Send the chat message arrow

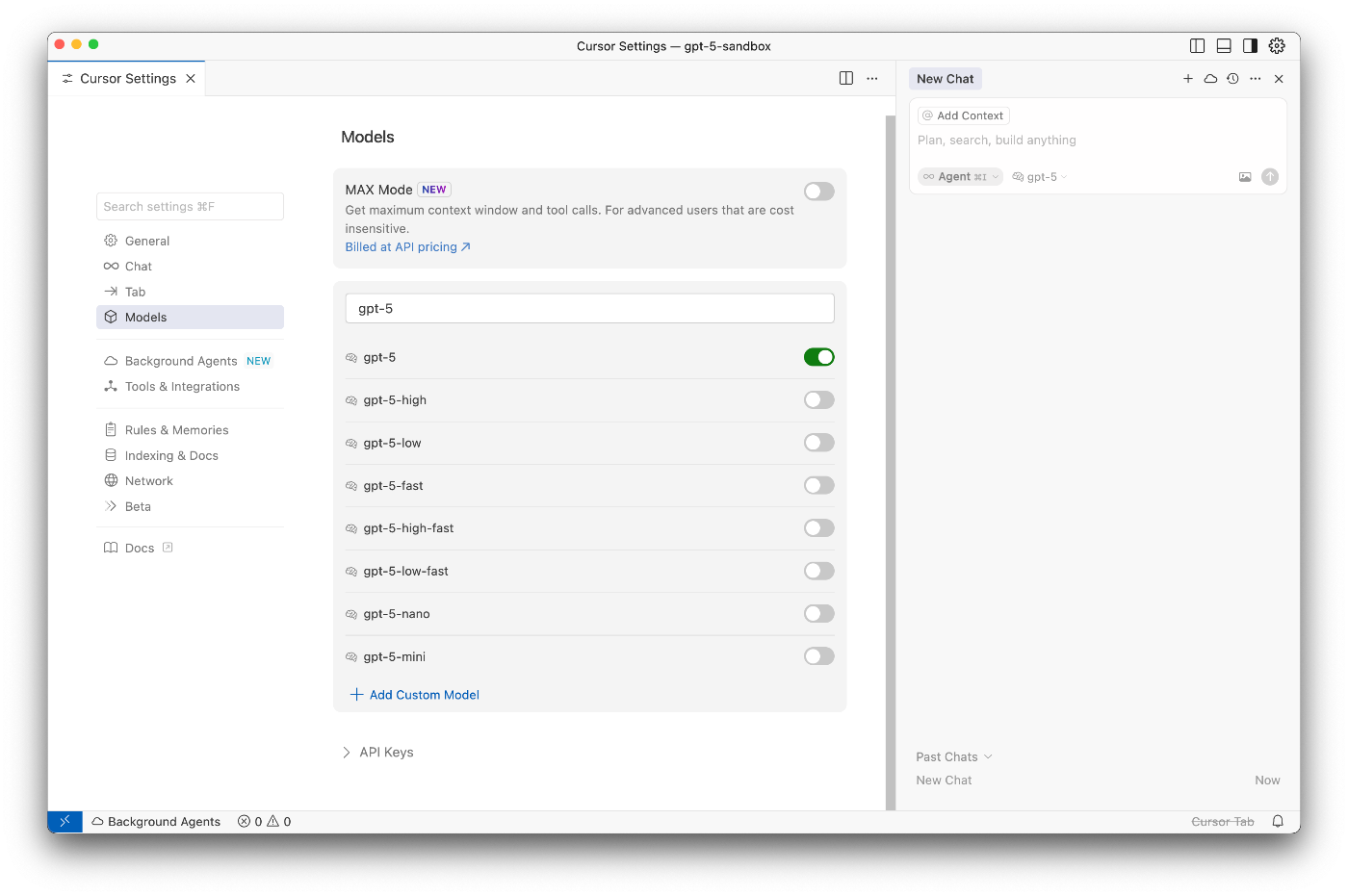1270,177
